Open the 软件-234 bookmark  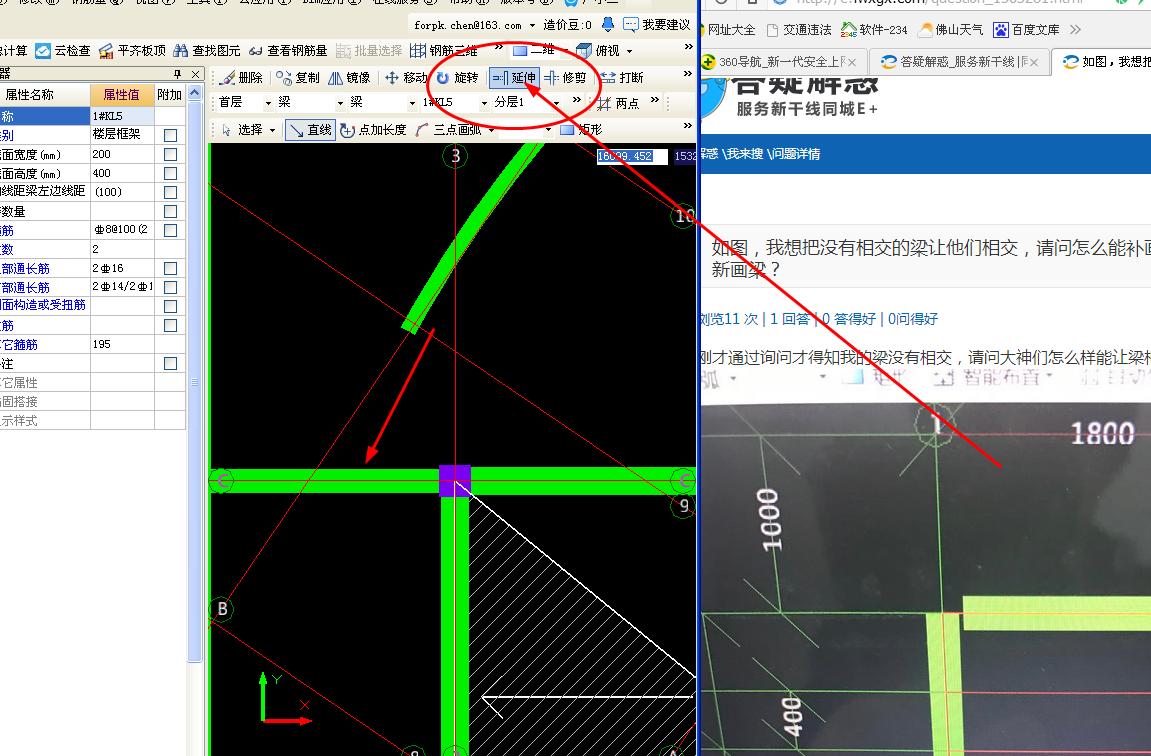874,29
